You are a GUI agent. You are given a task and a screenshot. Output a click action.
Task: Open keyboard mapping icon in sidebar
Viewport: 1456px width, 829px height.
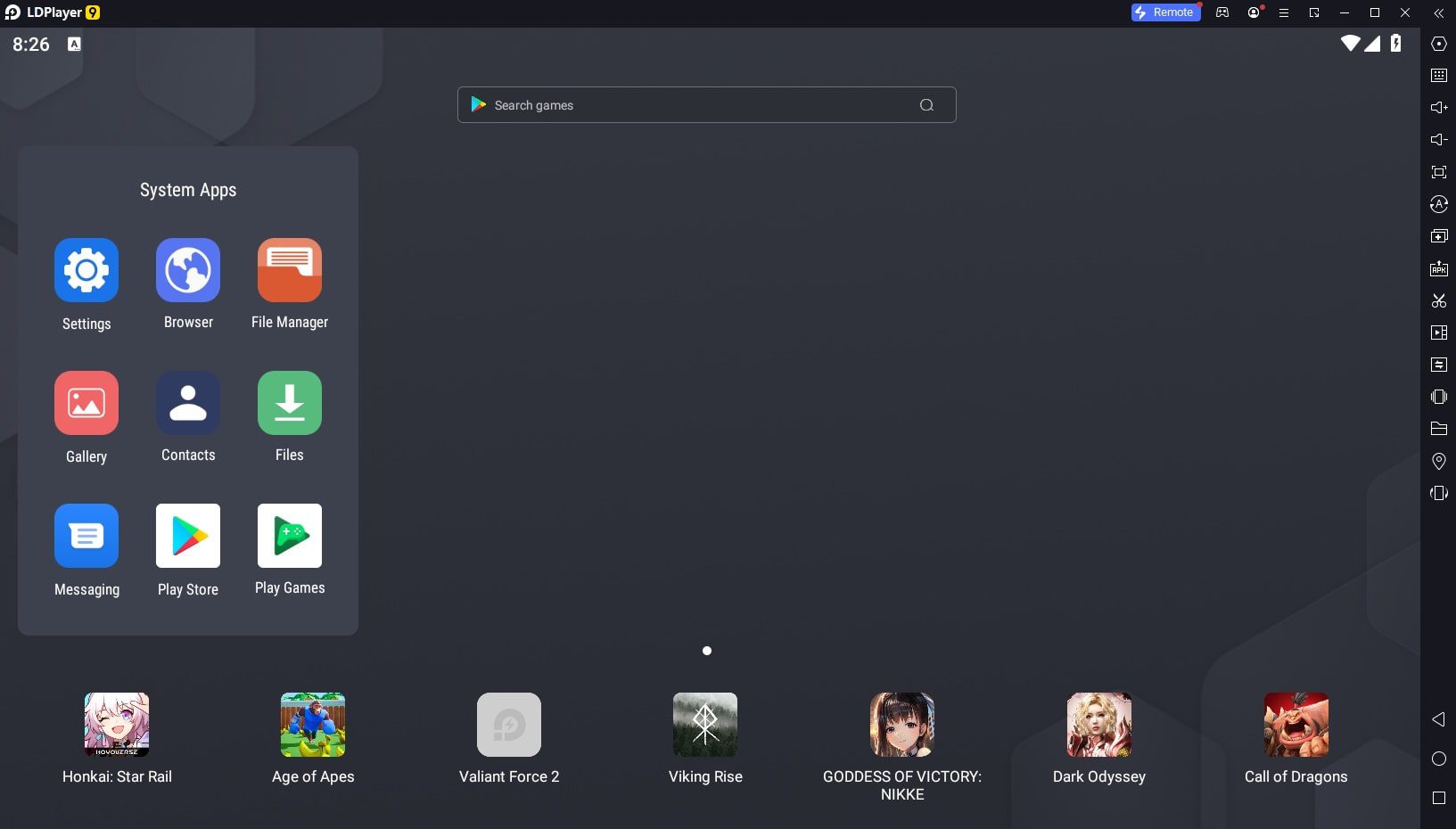click(1439, 76)
